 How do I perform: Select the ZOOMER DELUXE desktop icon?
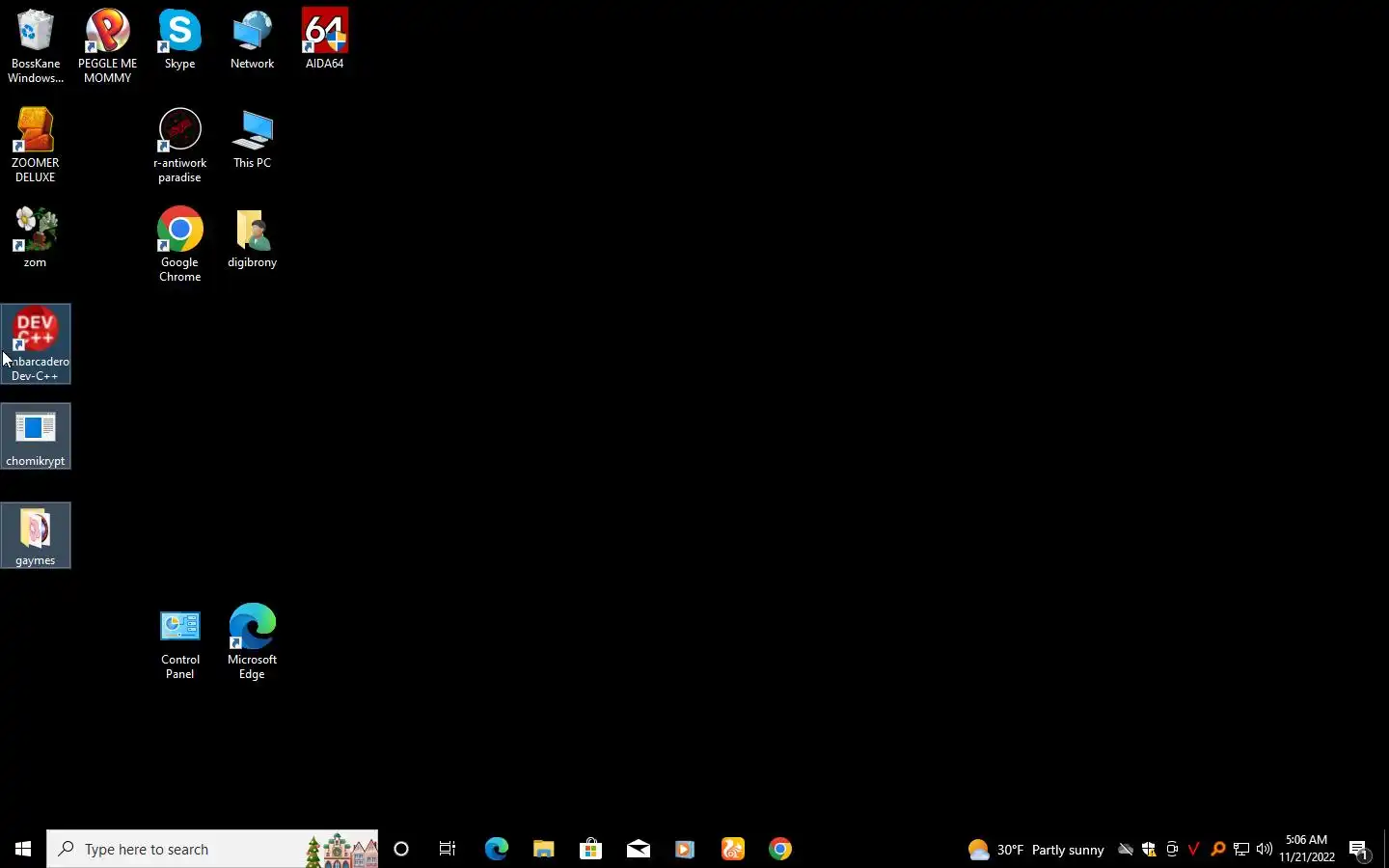coord(36,145)
